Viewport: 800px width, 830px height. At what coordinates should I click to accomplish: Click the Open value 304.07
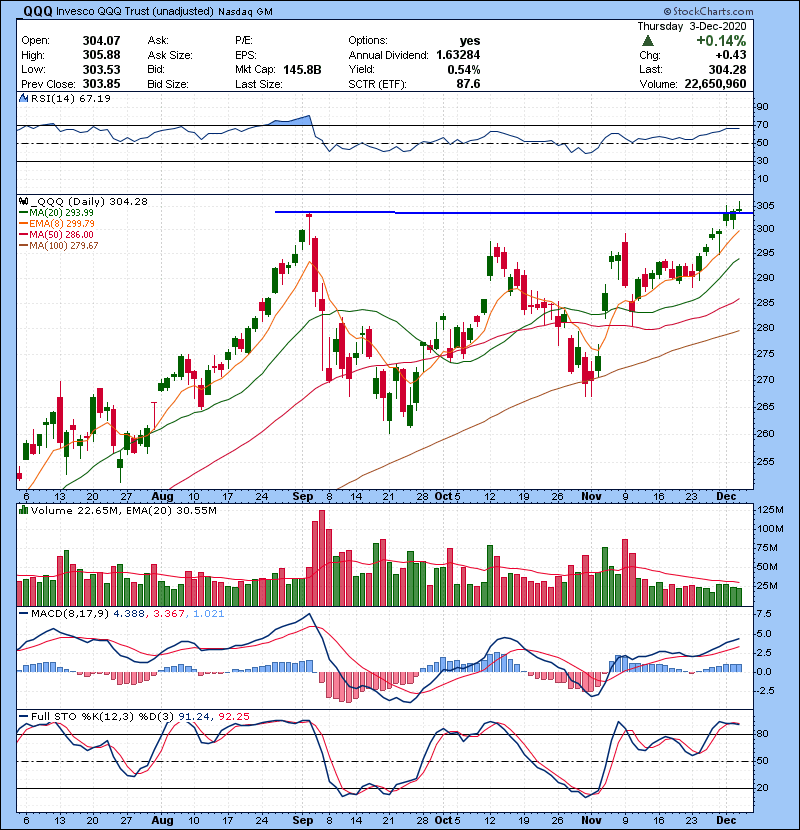point(102,41)
